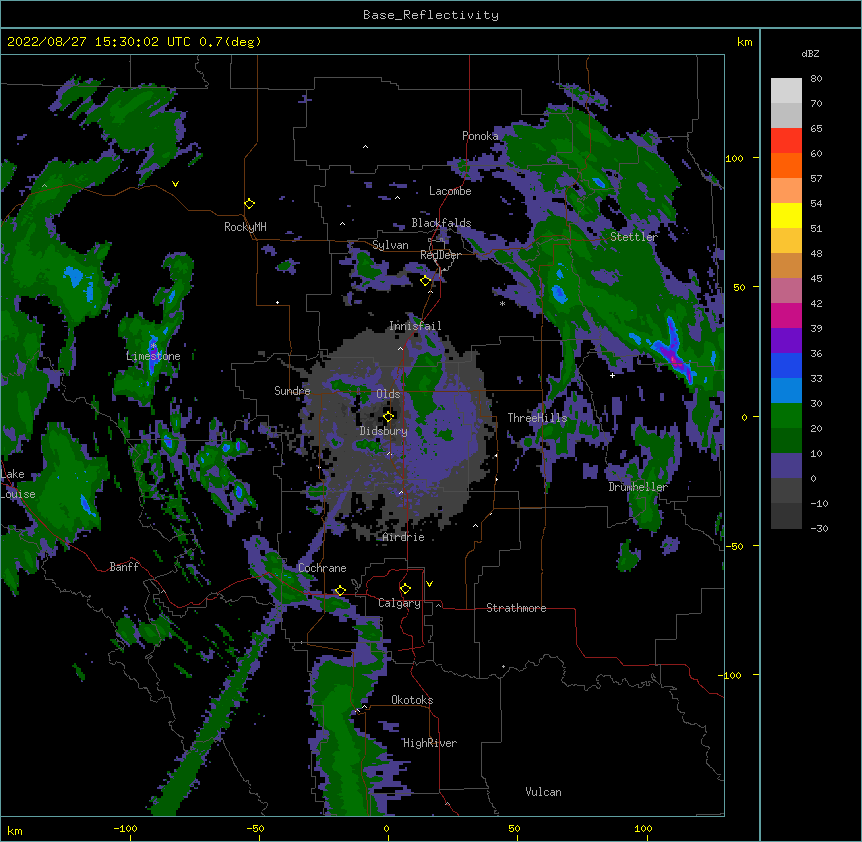
Task: Click the Olds city label
Action: click(388, 394)
